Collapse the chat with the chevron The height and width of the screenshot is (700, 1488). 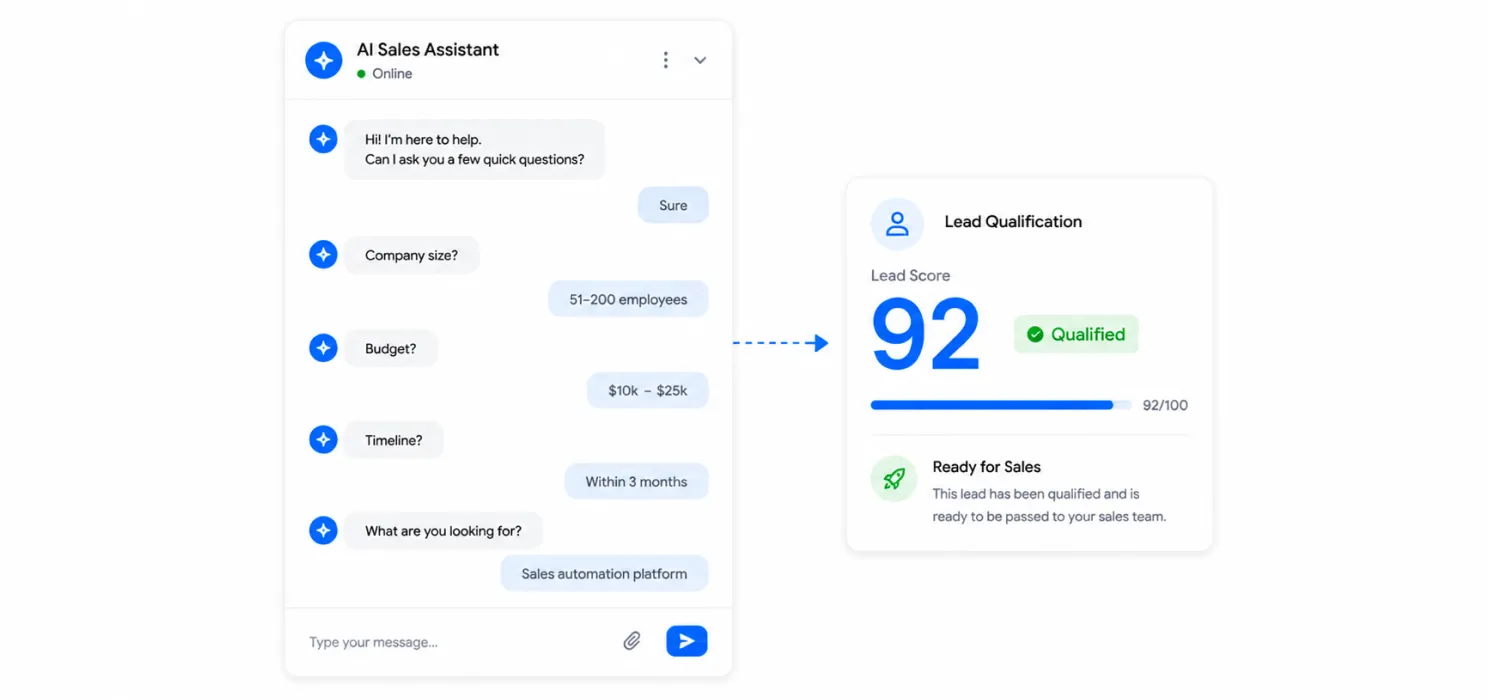pyautogui.click(x=700, y=60)
